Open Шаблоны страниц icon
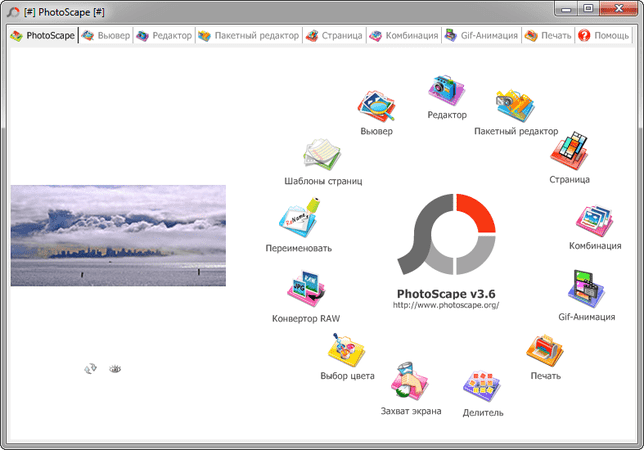 [322, 155]
